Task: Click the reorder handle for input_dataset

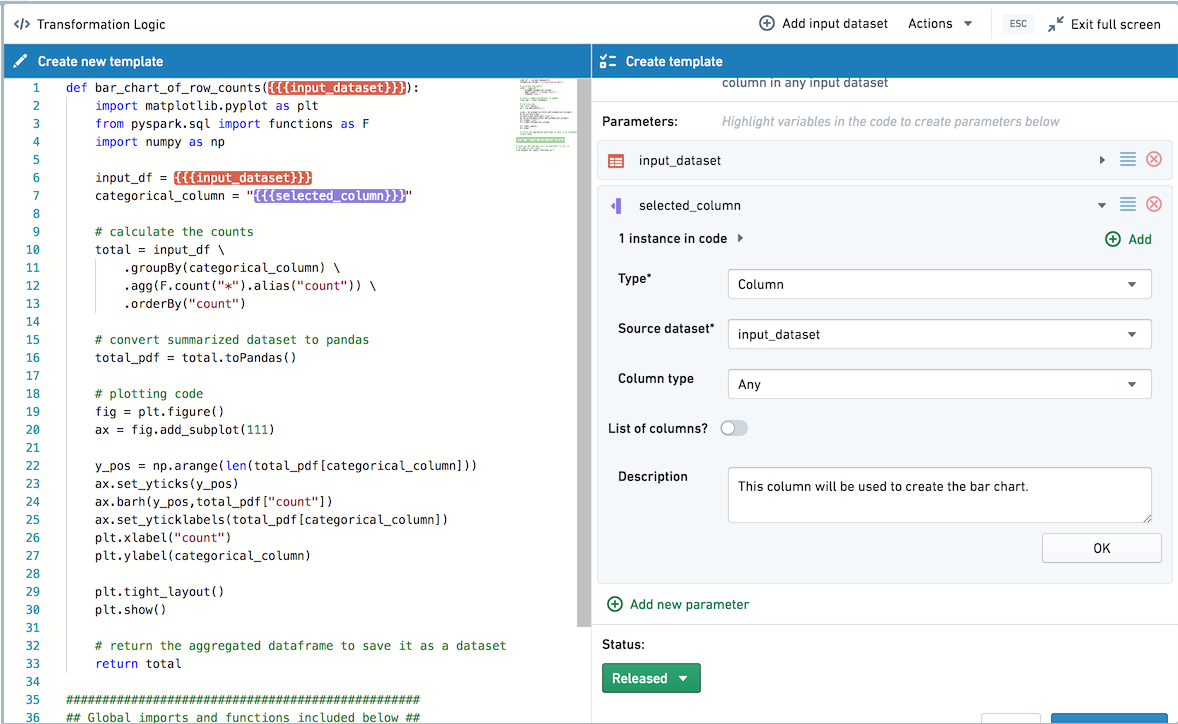Action: [1128, 159]
